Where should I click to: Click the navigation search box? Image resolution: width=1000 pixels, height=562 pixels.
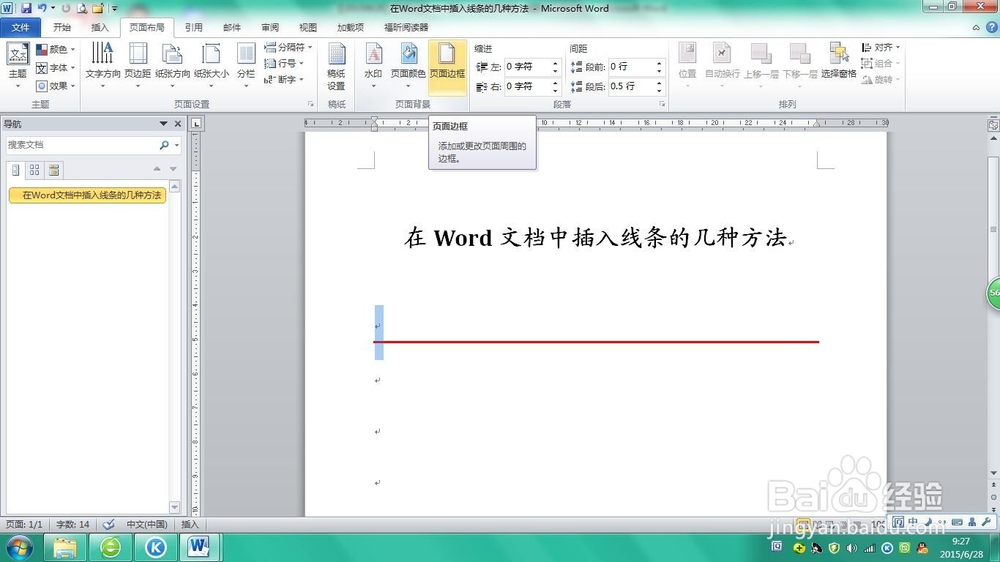[80, 145]
